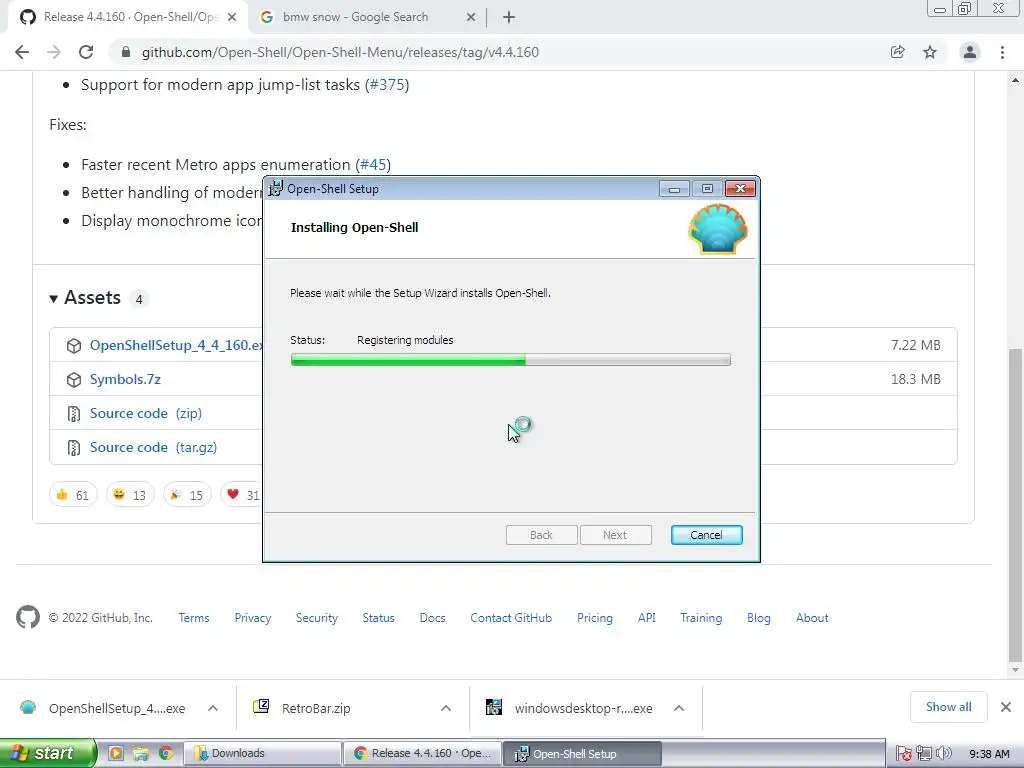The image size is (1024, 768).
Task: Open the Status footer link
Action: 379,618
